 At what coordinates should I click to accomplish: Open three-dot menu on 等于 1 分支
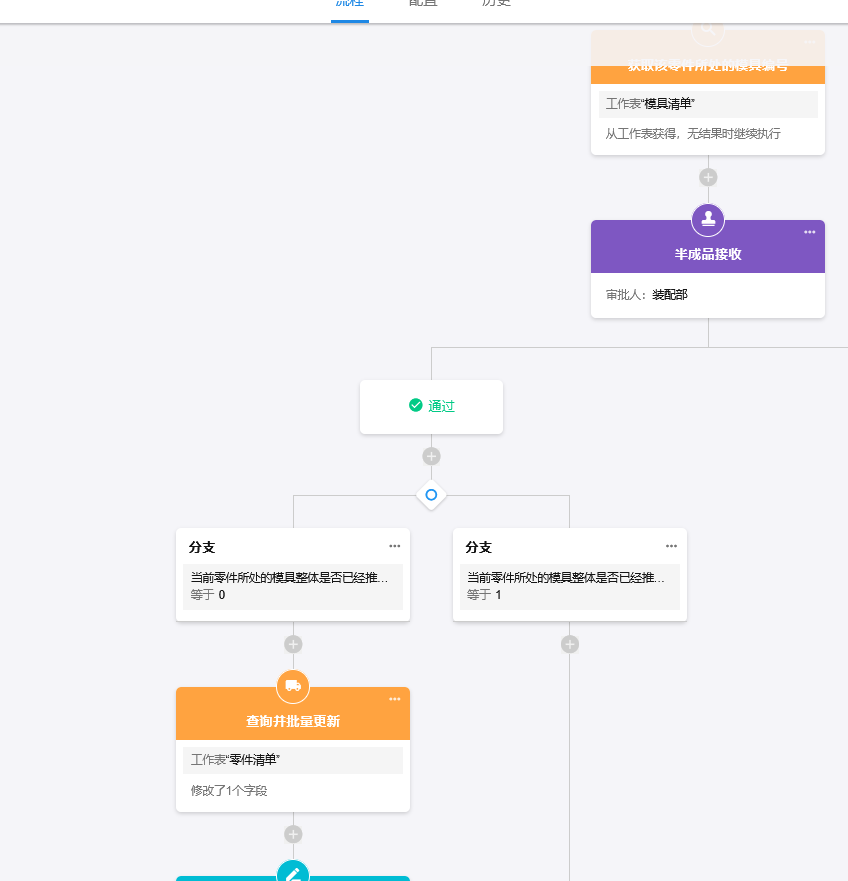click(x=671, y=546)
